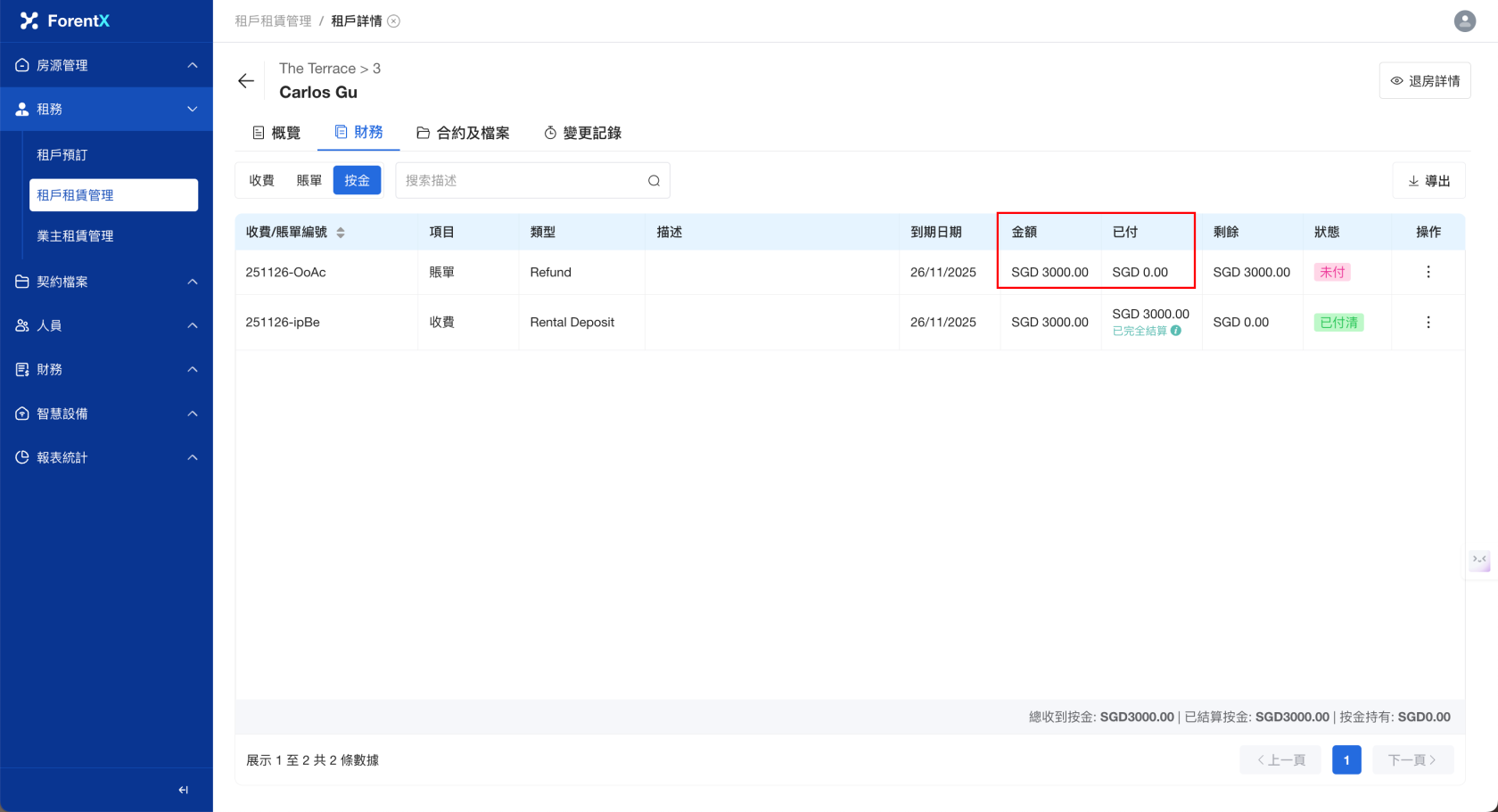This screenshot has height=812, width=1498.
Task: Open actions menu for Rental Deposit row
Action: tap(1428, 323)
